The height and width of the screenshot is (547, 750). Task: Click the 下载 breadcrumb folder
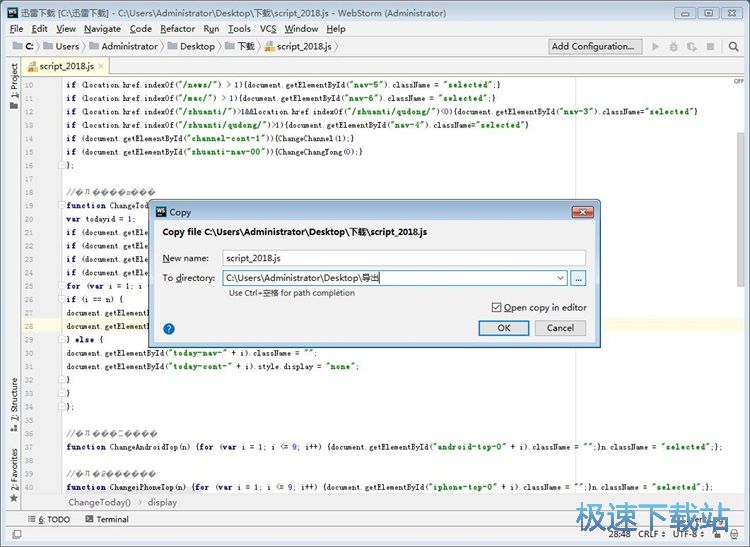tap(240, 46)
